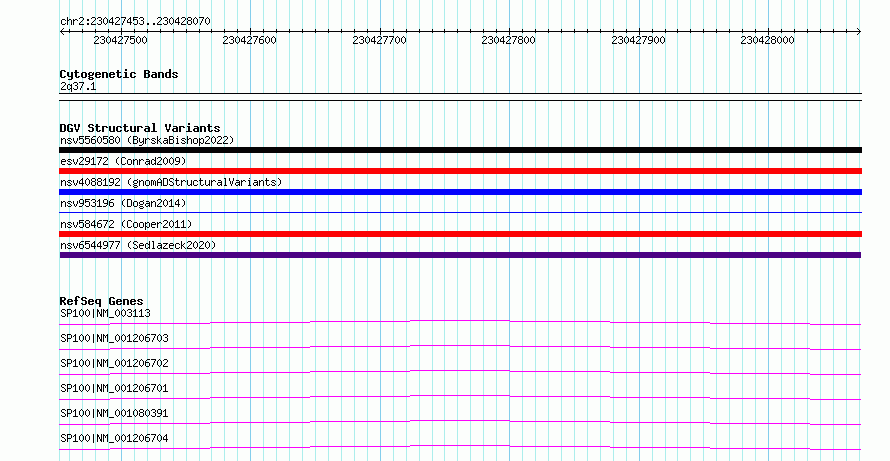
Task: Click the purple nsv6544977 variant bar
Action: [461, 255]
